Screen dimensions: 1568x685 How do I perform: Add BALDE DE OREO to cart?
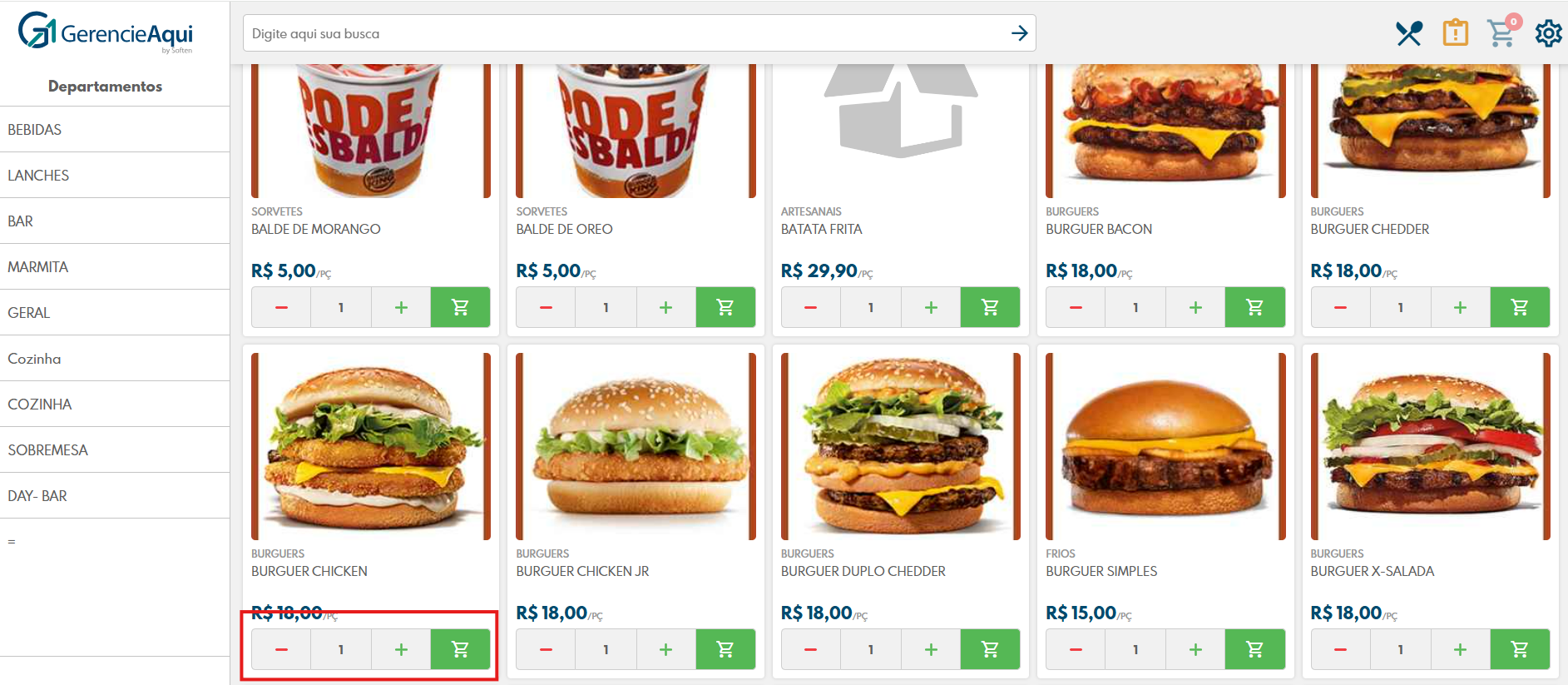tap(725, 307)
